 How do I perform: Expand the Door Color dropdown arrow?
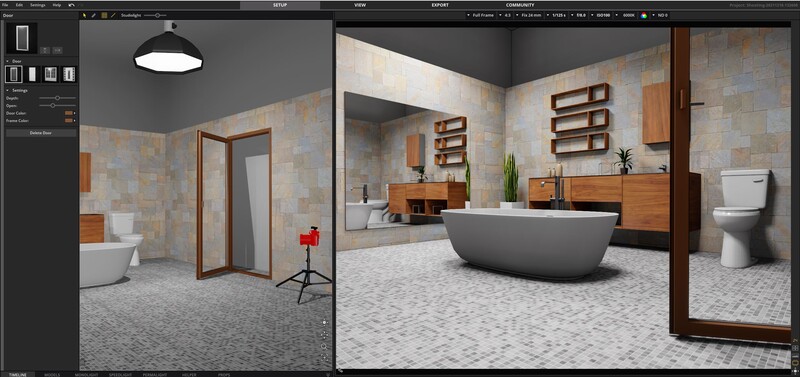tap(74, 113)
